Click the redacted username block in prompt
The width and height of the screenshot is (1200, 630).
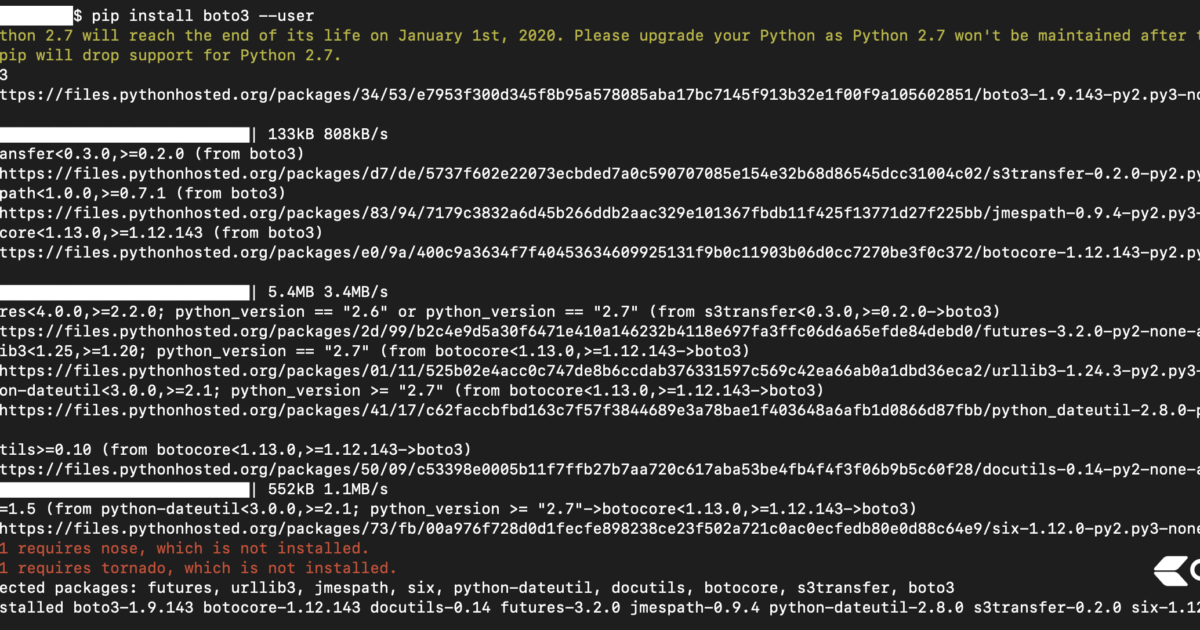coord(36,16)
